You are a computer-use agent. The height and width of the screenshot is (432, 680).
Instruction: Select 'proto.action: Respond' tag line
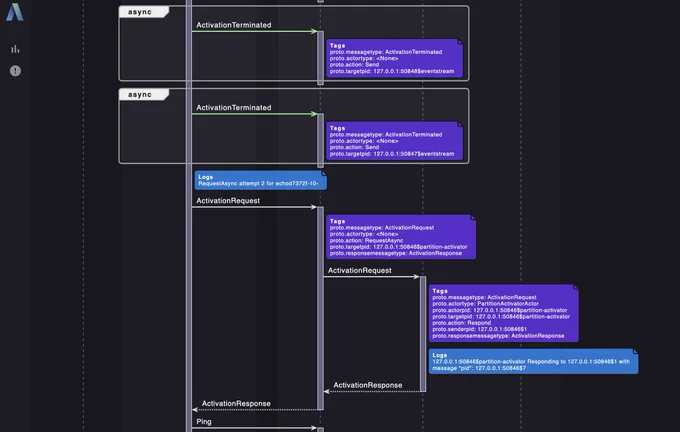point(461,323)
